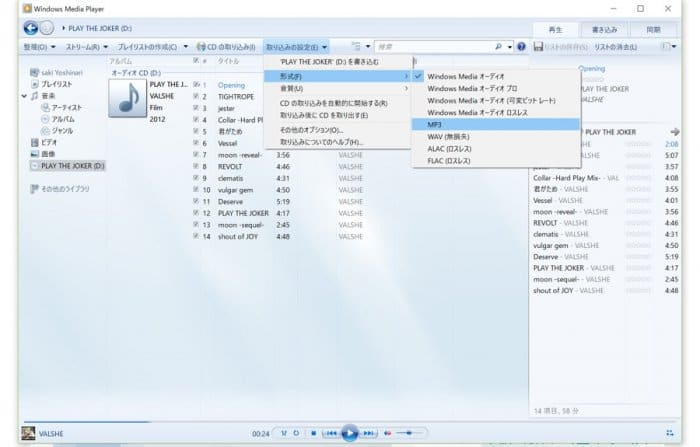
Task: Click the blue Back navigation arrow
Action: 30,28
